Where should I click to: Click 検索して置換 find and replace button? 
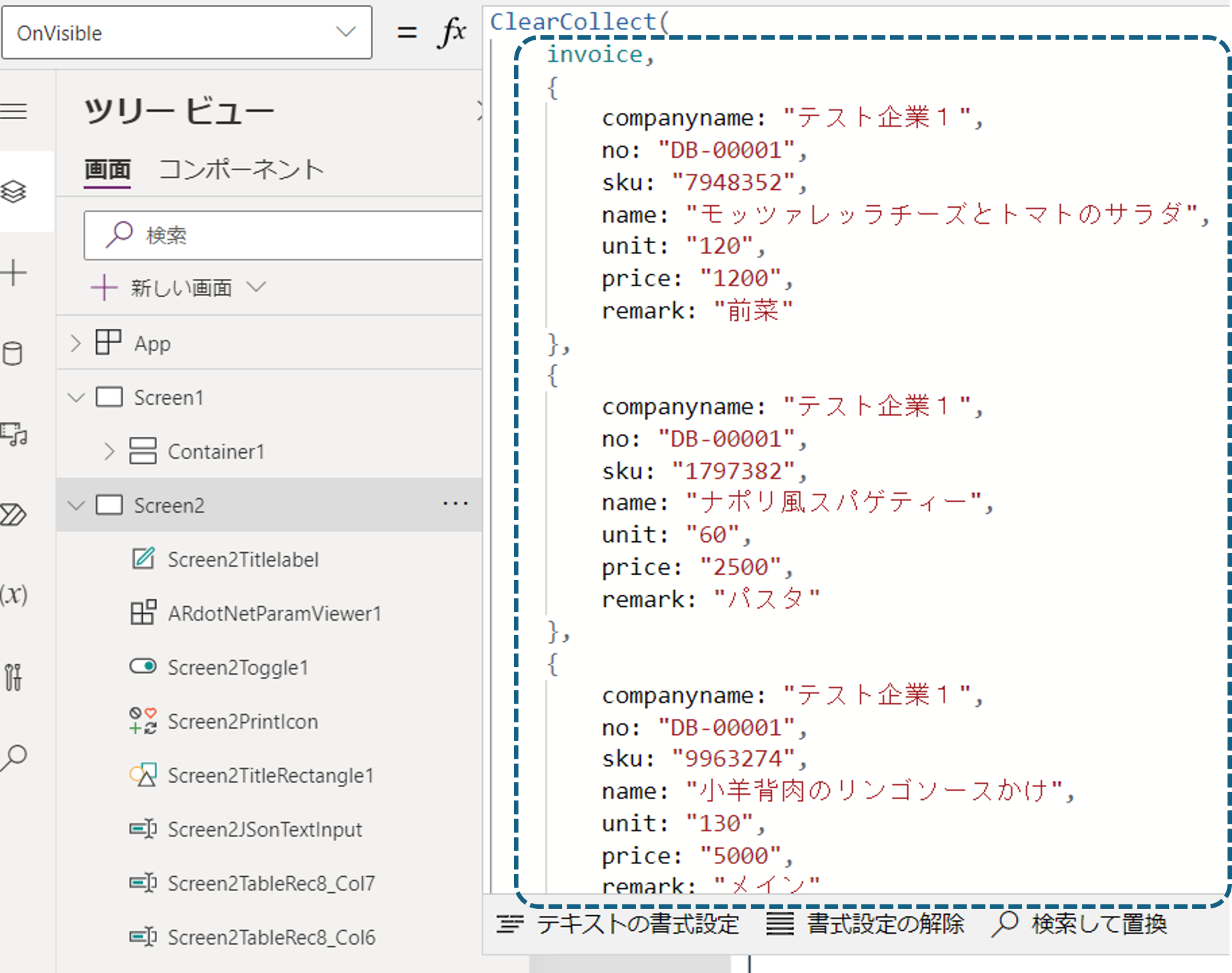(x=1079, y=924)
